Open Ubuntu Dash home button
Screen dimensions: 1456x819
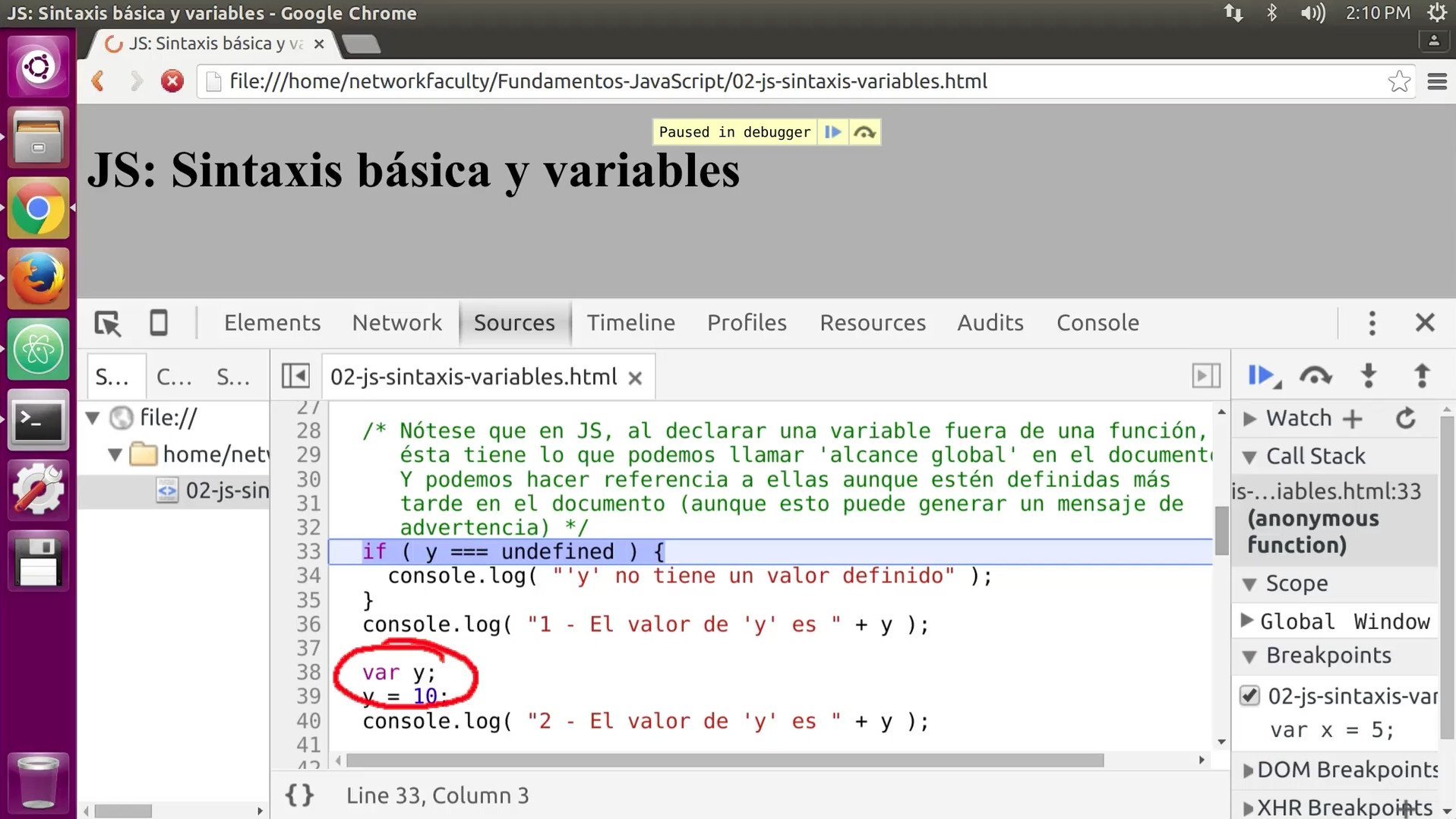point(38,67)
